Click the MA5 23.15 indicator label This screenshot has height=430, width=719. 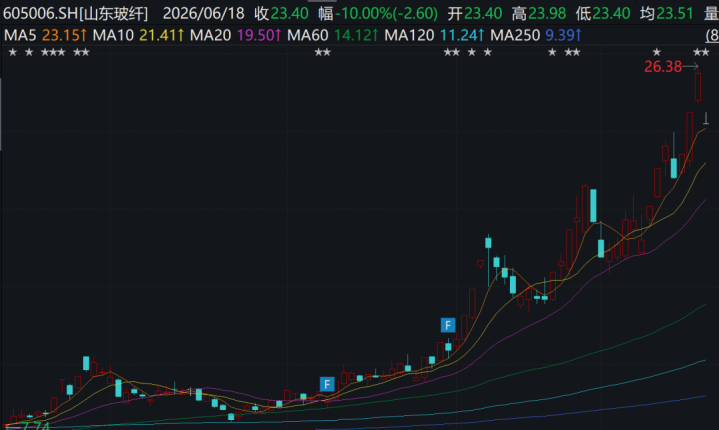(x=45, y=35)
